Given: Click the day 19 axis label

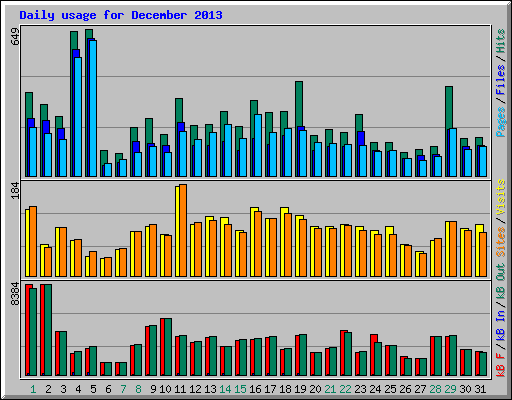Looking at the screenshot, I should [x=300, y=389].
